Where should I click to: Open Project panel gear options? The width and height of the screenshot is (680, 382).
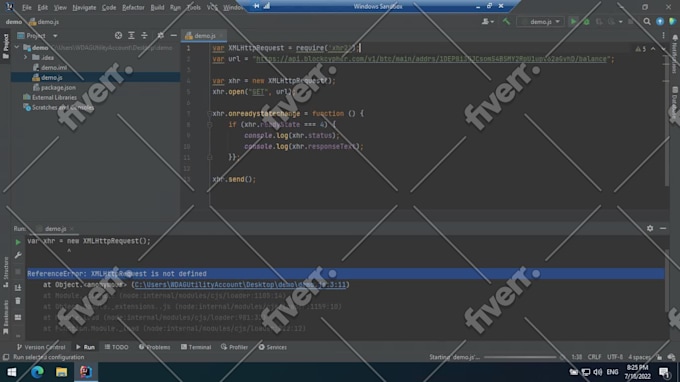click(x=160, y=36)
